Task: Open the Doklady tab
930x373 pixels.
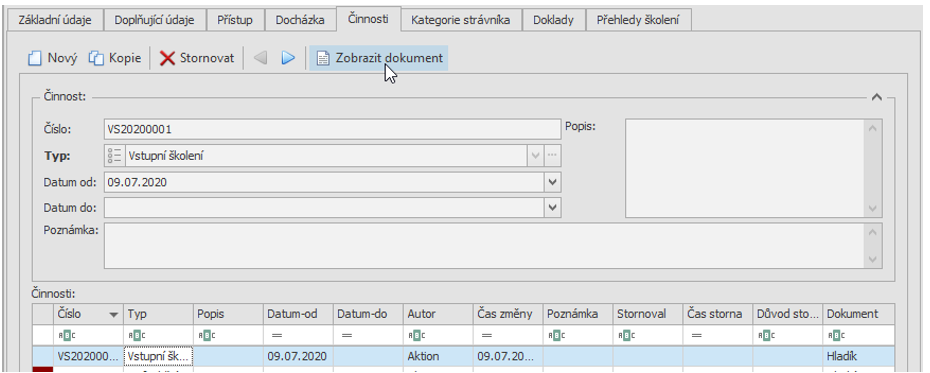Action: pos(553,20)
